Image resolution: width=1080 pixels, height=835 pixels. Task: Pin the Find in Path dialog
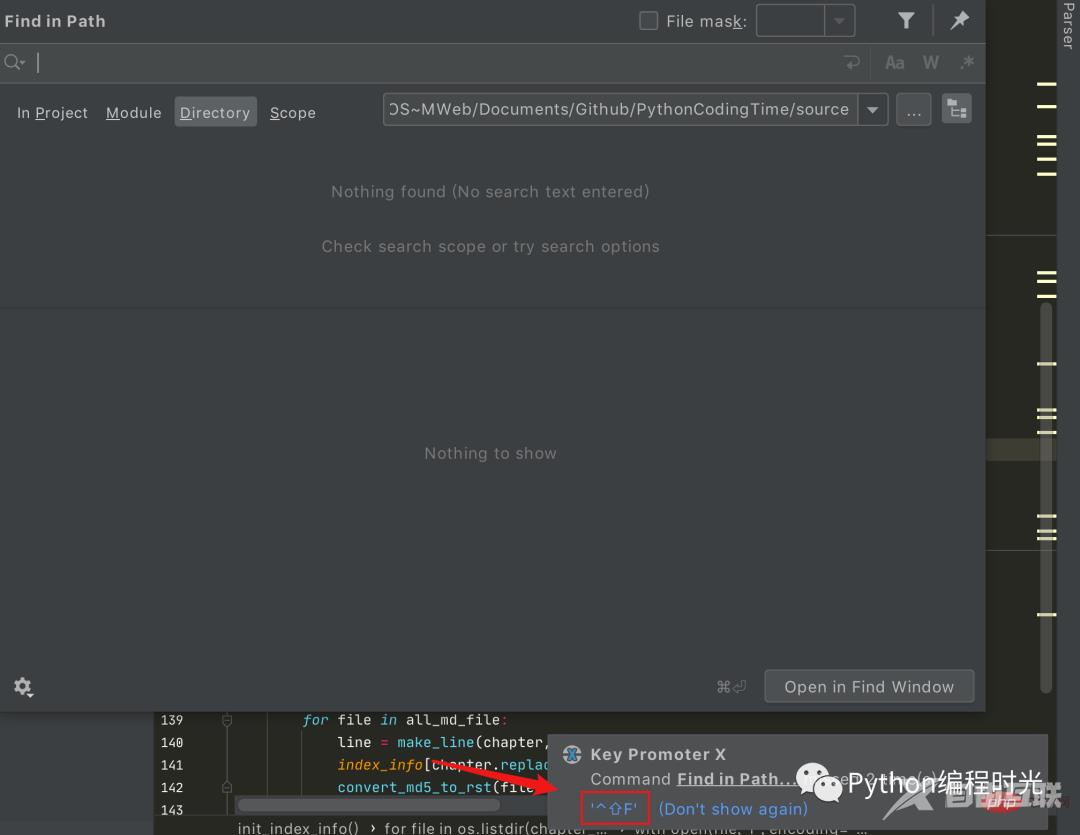coord(959,20)
